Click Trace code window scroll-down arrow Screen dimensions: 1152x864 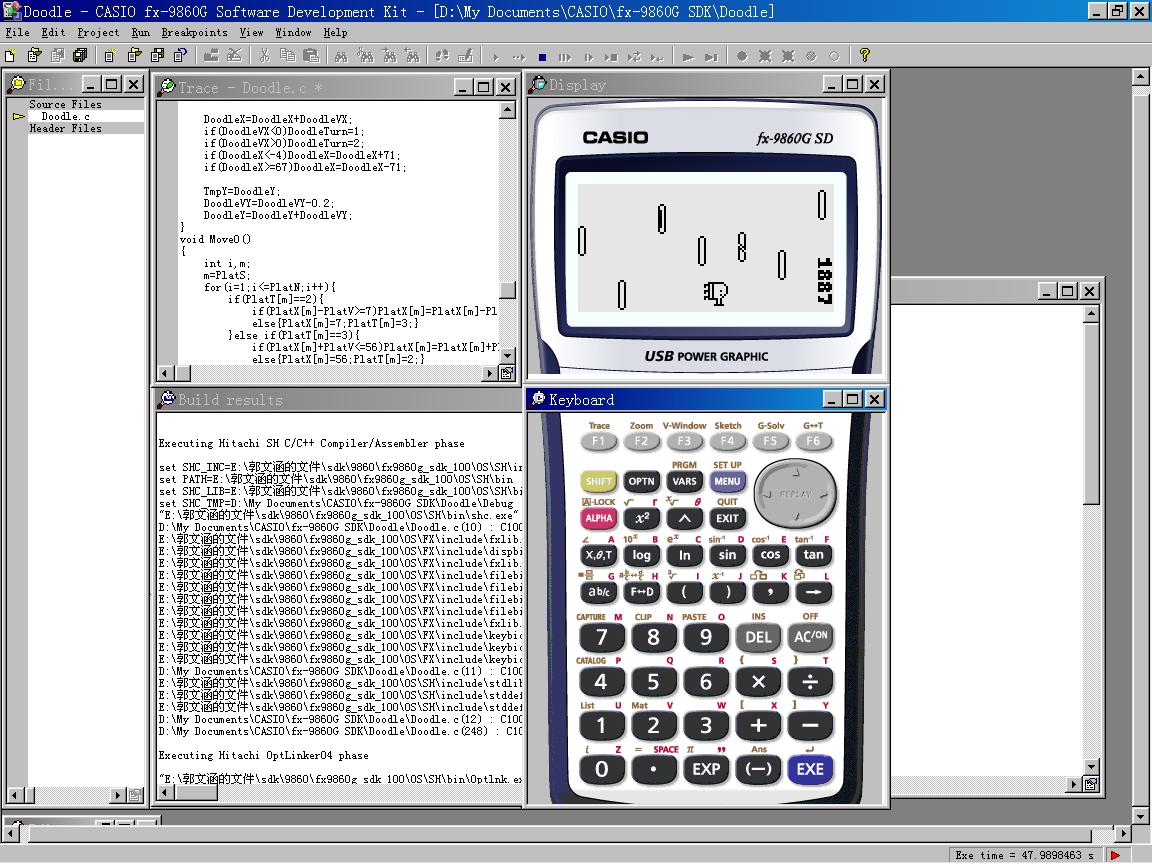tap(507, 356)
